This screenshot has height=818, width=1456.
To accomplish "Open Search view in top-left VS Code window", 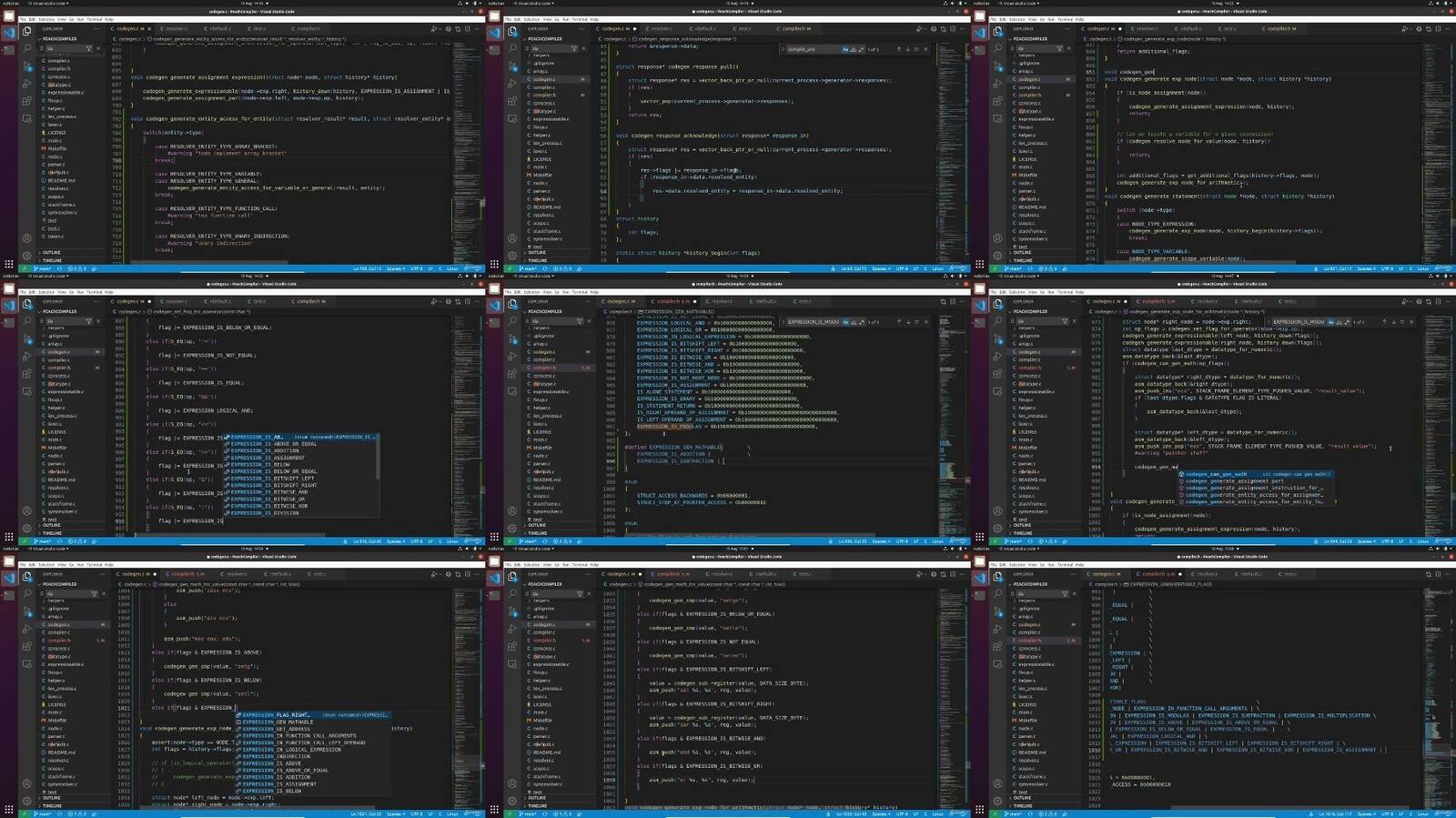I will coord(27,47).
